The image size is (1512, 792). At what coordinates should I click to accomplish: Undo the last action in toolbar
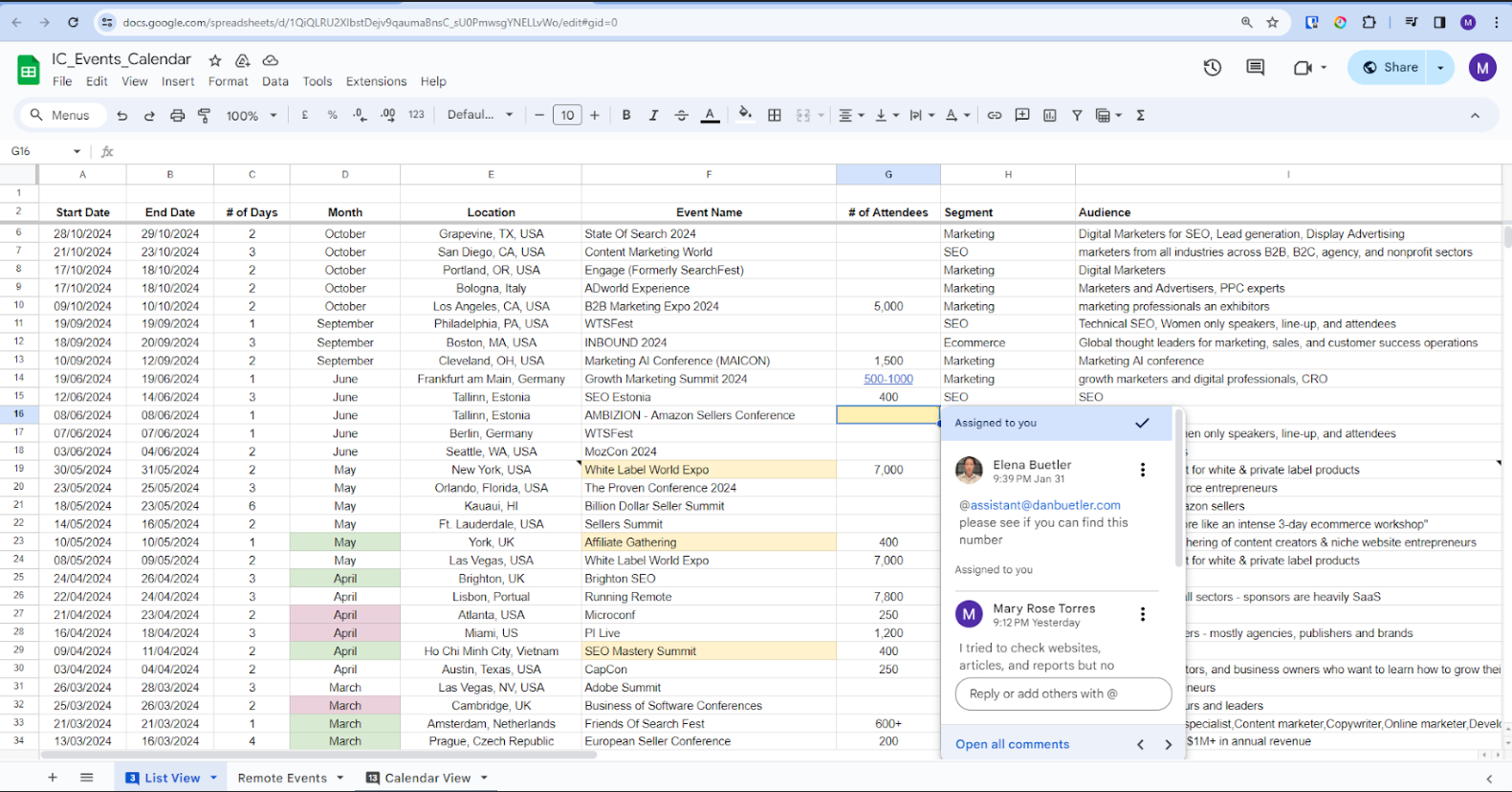click(x=121, y=115)
